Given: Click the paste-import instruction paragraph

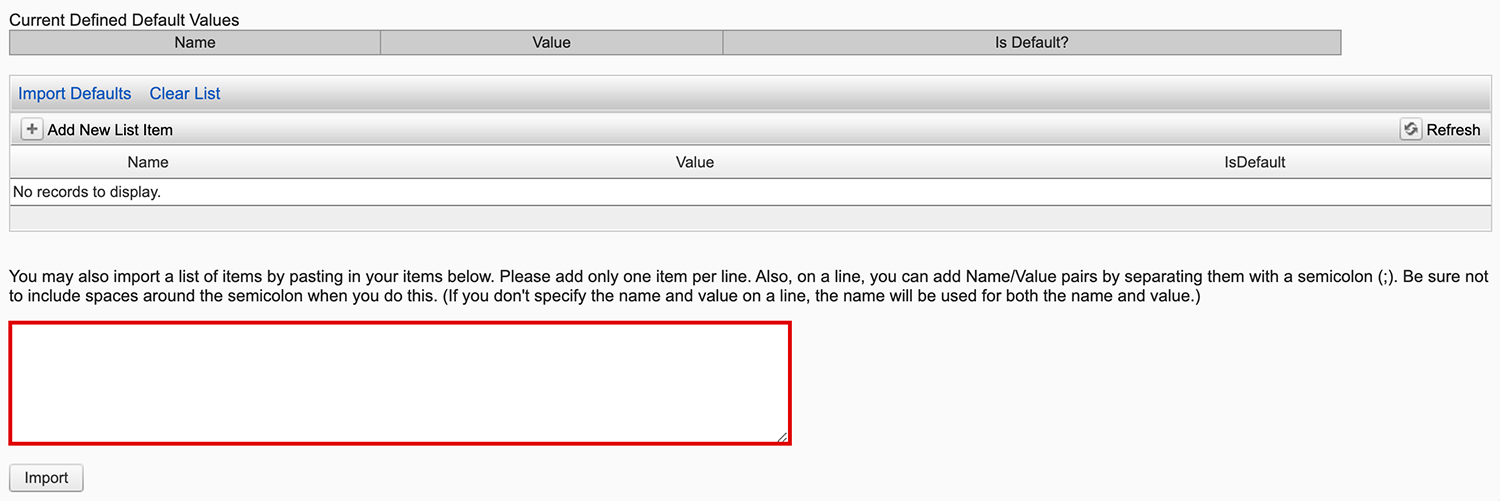Looking at the screenshot, I should click(600, 287).
